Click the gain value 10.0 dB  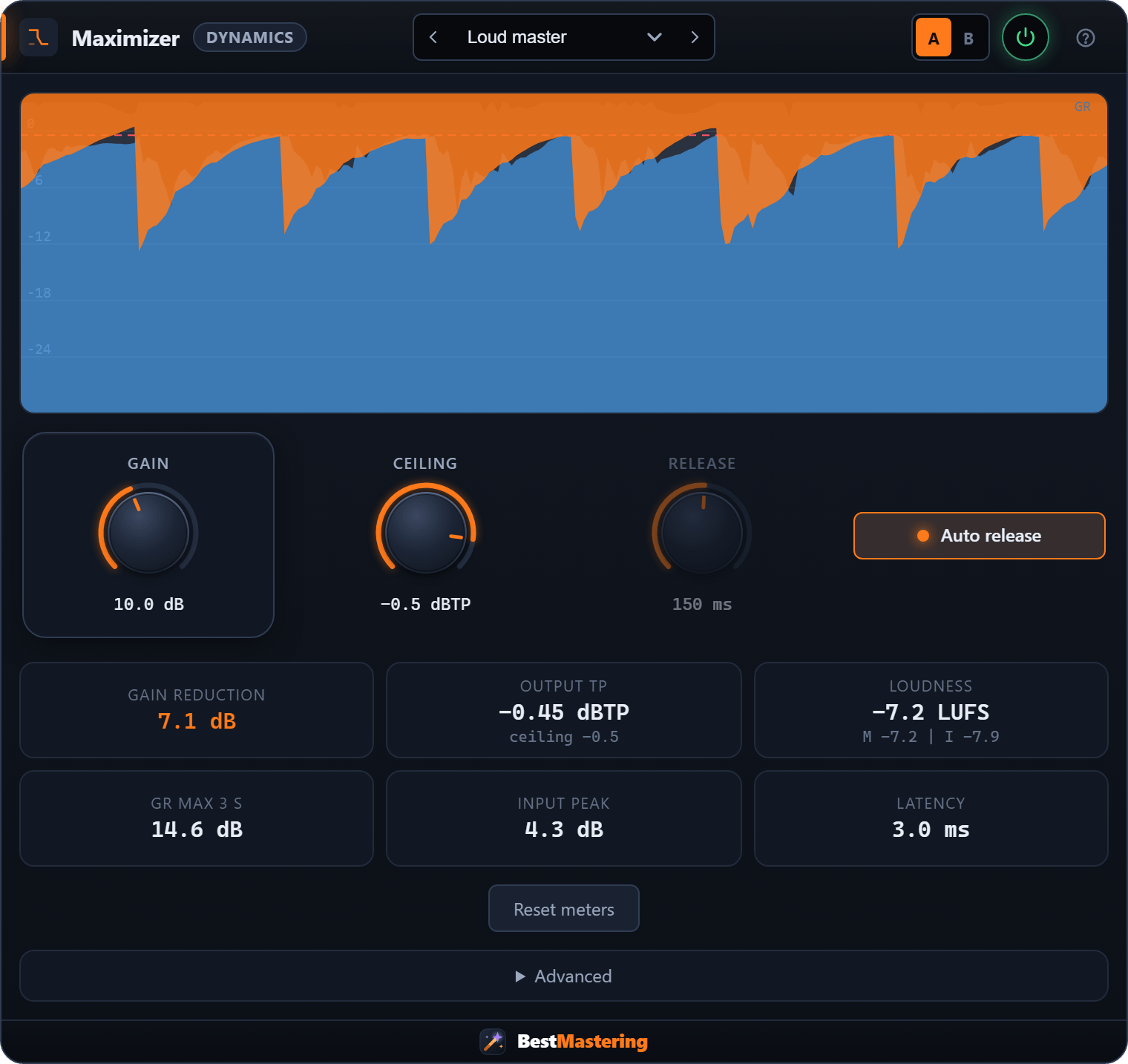[x=148, y=604]
